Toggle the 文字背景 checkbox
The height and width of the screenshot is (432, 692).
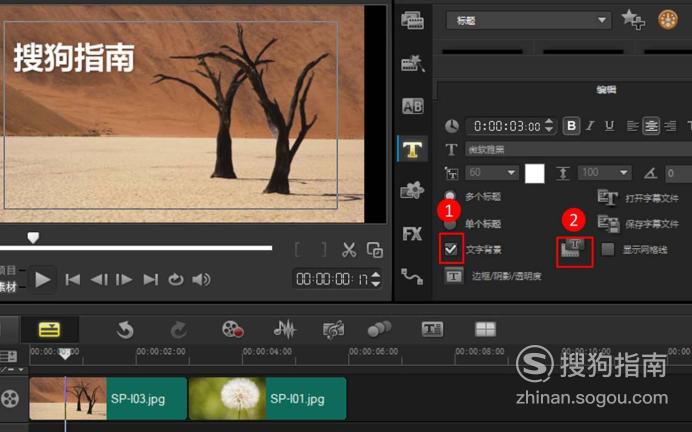pos(451,249)
